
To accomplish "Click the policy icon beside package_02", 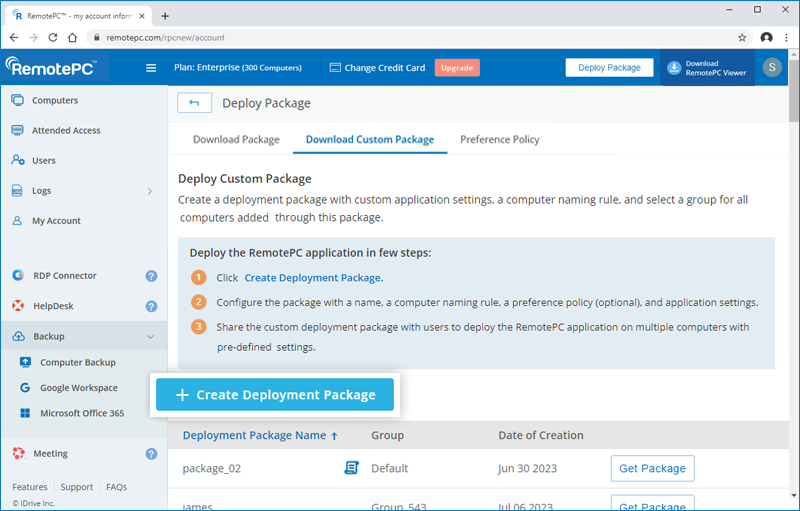I will (352, 468).
